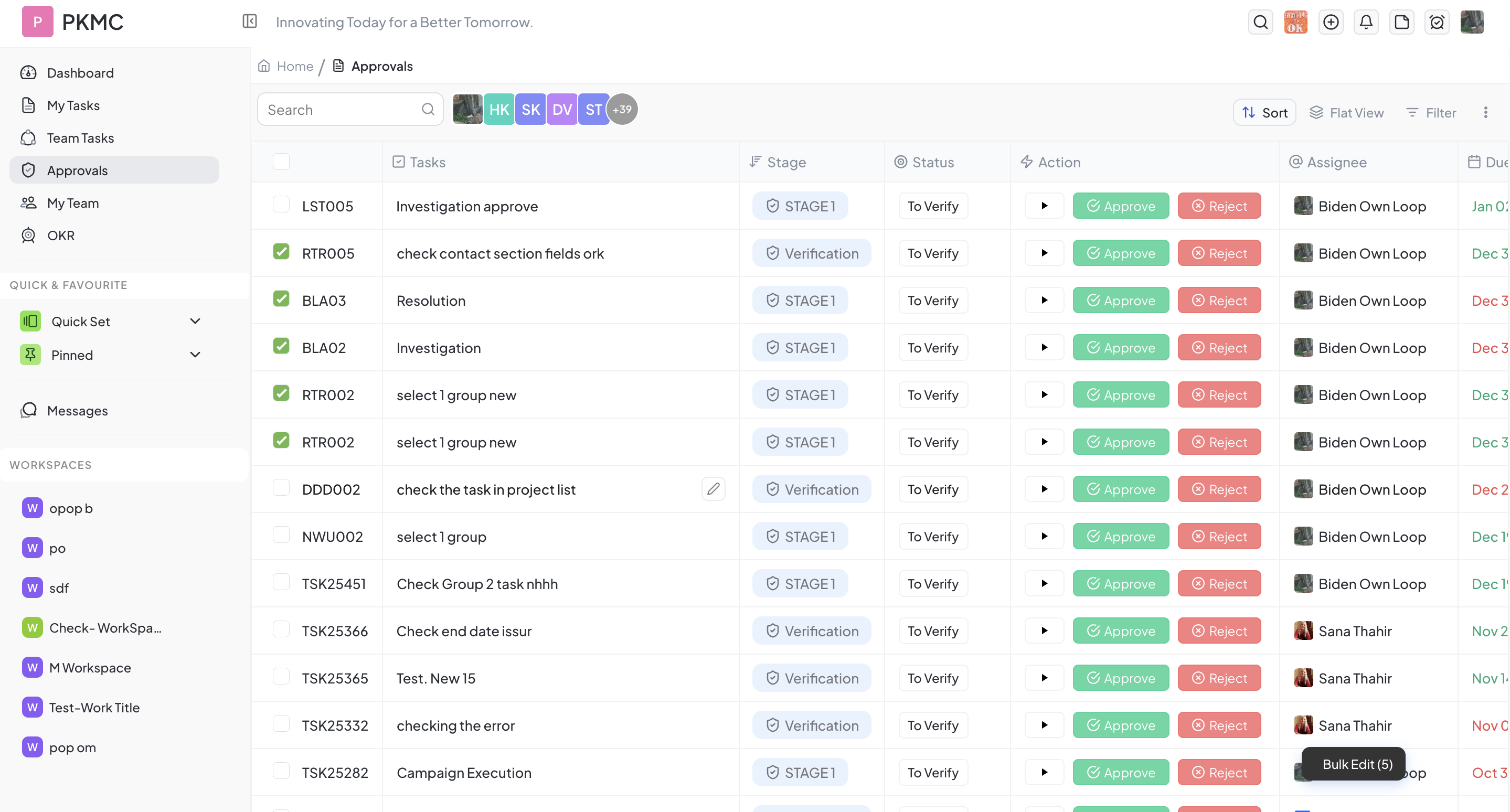Open the reminders alarm-clock icon
The image size is (1510, 812).
point(1437,22)
